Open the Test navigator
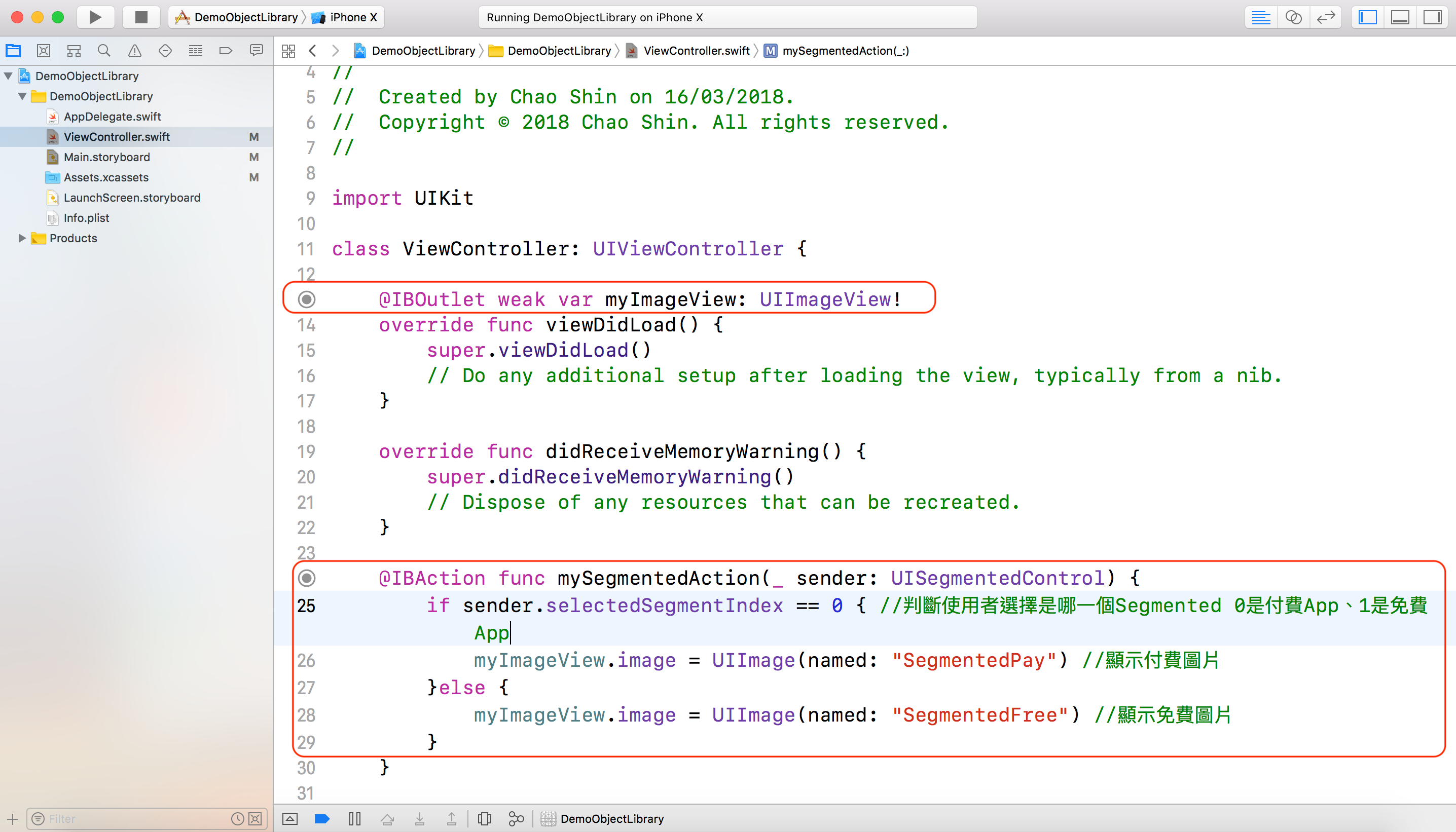The width and height of the screenshot is (1456, 832). tap(165, 50)
